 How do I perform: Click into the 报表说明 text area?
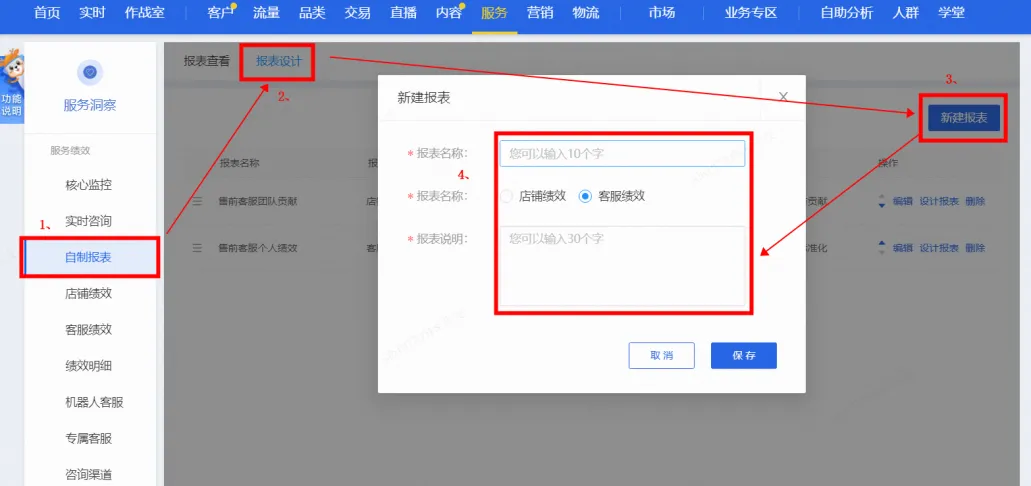pyautogui.click(x=622, y=266)
